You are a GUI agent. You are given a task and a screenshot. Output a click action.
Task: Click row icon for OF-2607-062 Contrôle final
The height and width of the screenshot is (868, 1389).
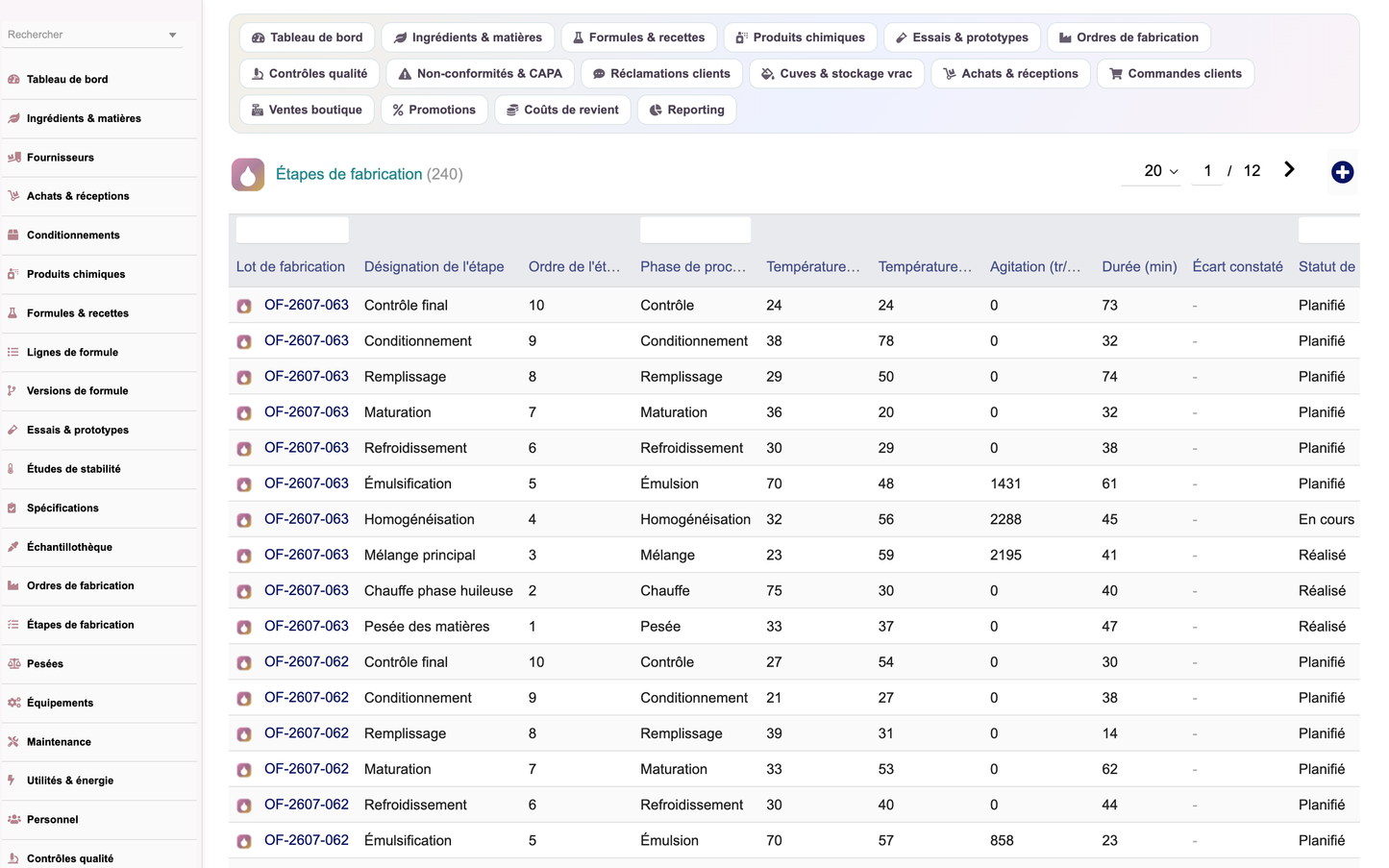pos(244,662)
